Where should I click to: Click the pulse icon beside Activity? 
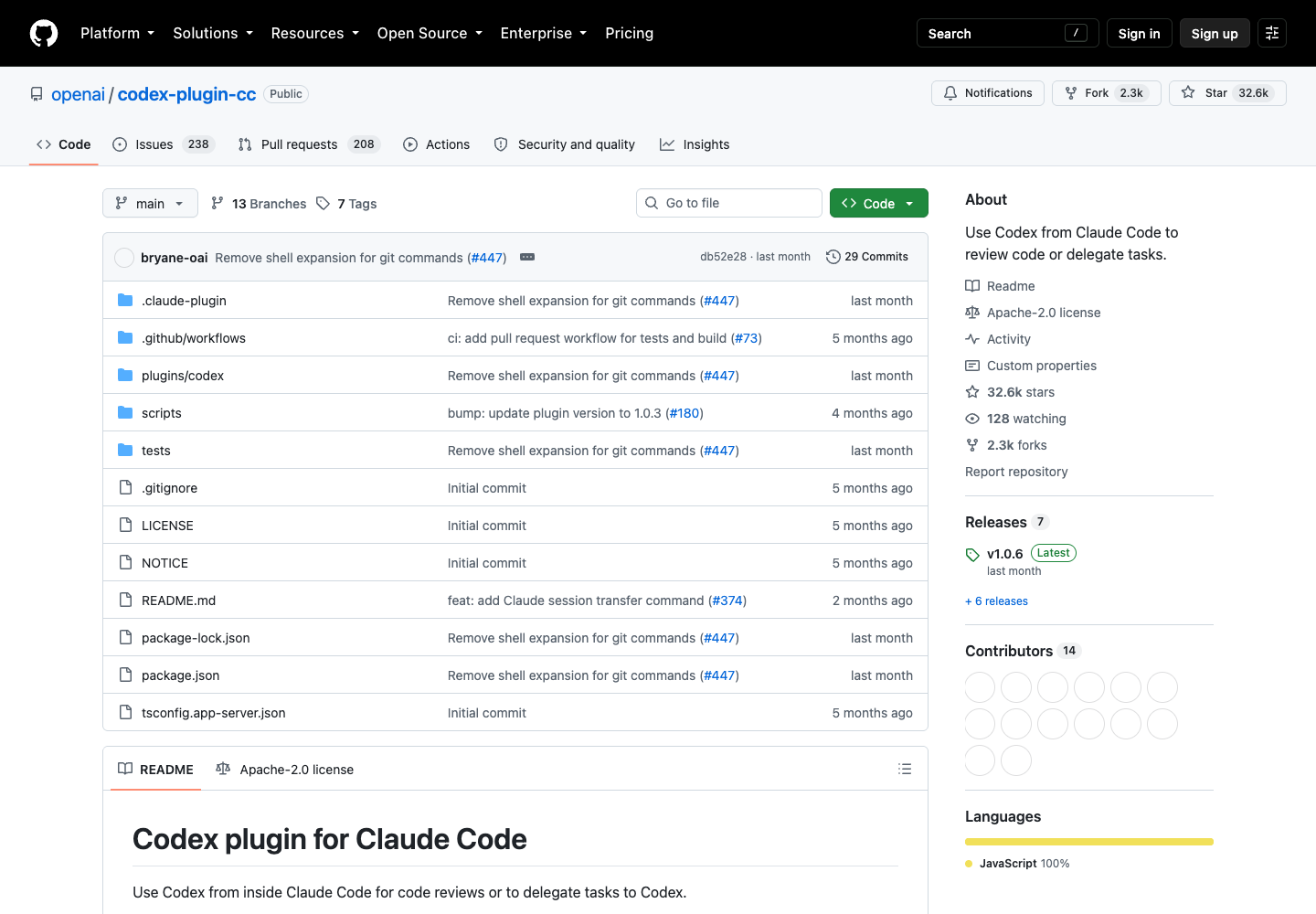click(972, 339)
